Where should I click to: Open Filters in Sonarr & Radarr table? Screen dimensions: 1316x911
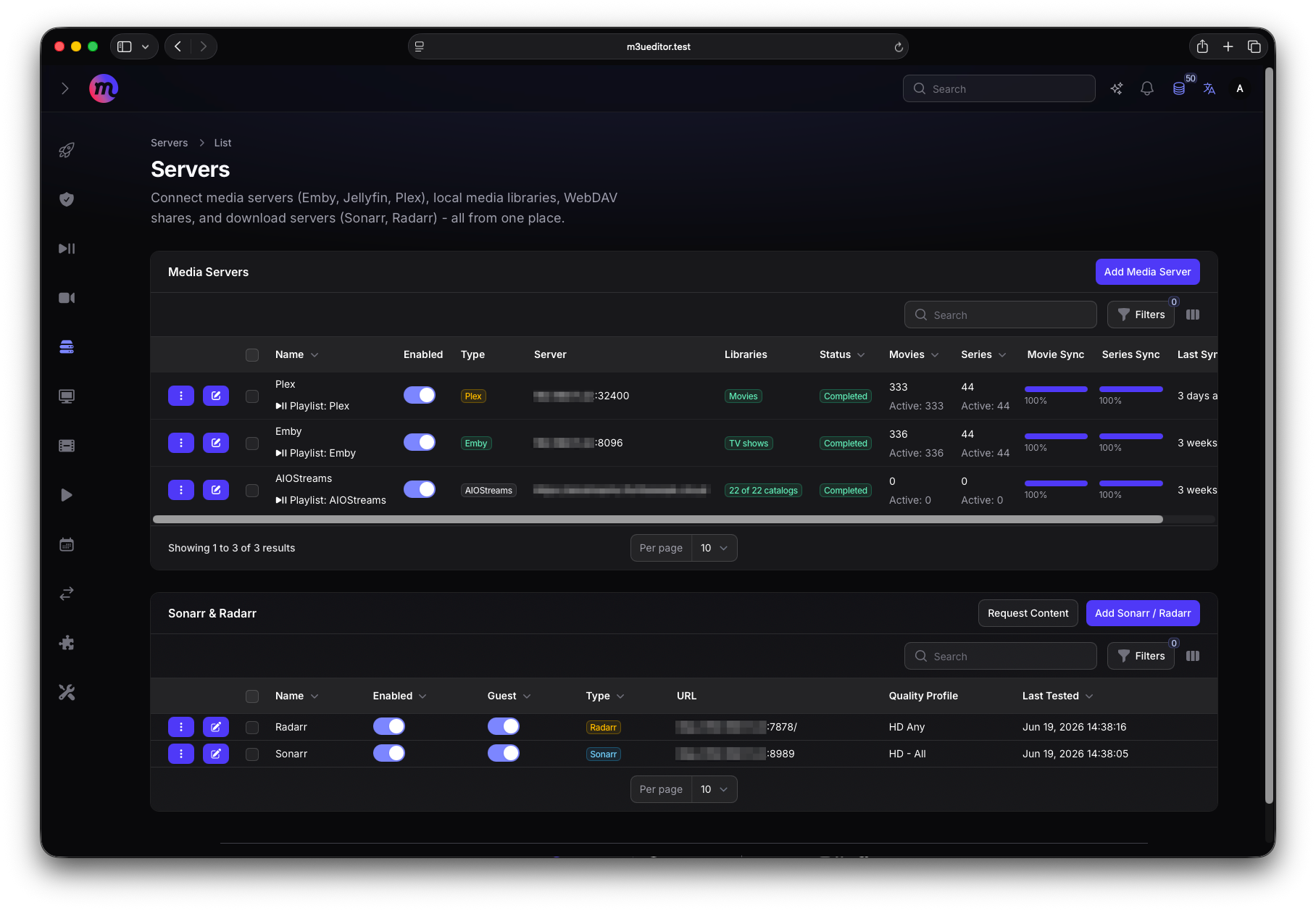click(x=1141, y=656)
